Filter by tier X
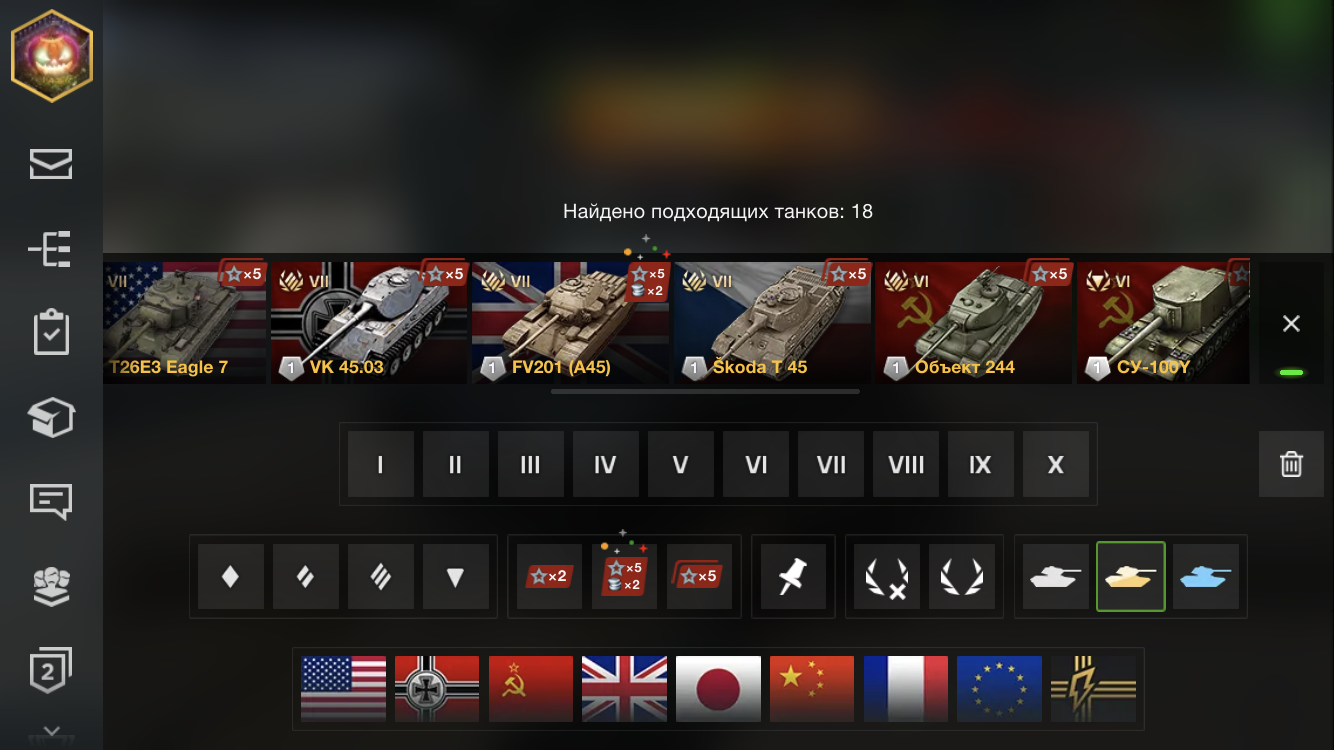Image resolution: width=1334 pixels, height=750 pixels. tap(1056, 464)
